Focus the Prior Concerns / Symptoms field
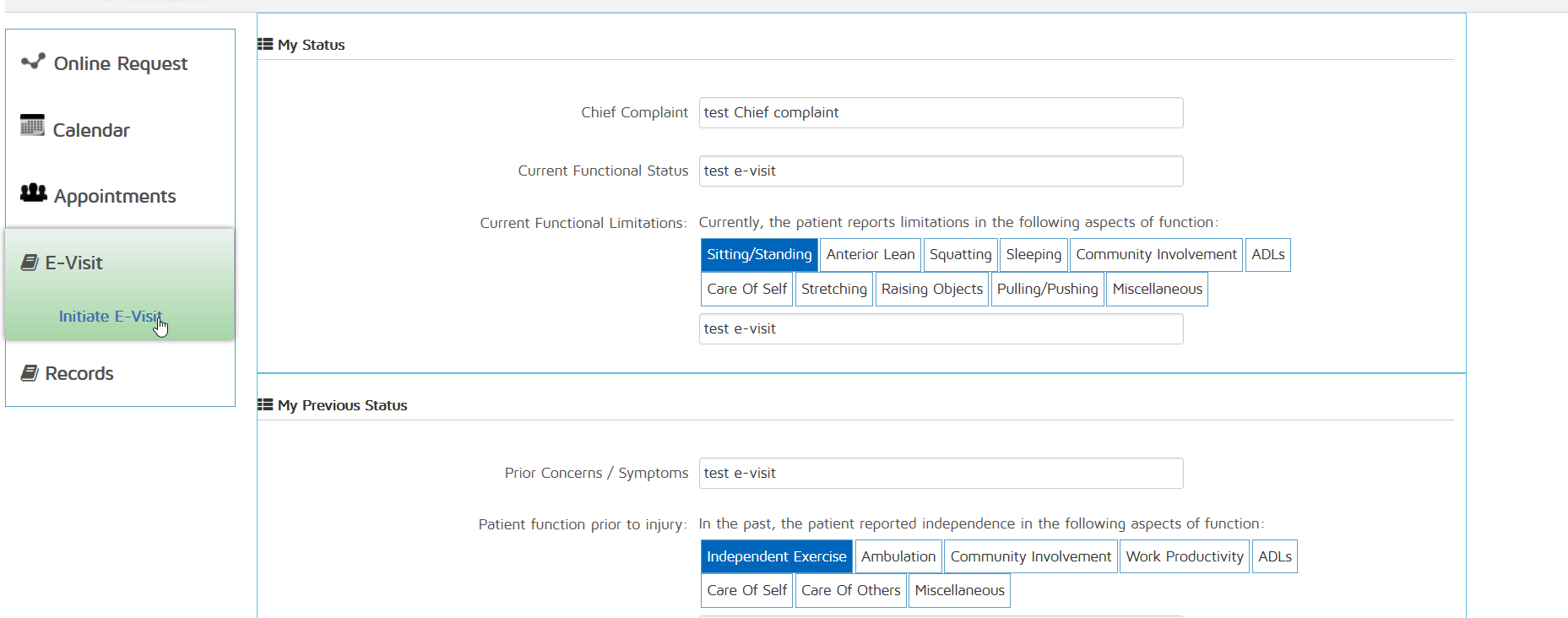This screenshot has height=618, width=1568. point(941,474)
